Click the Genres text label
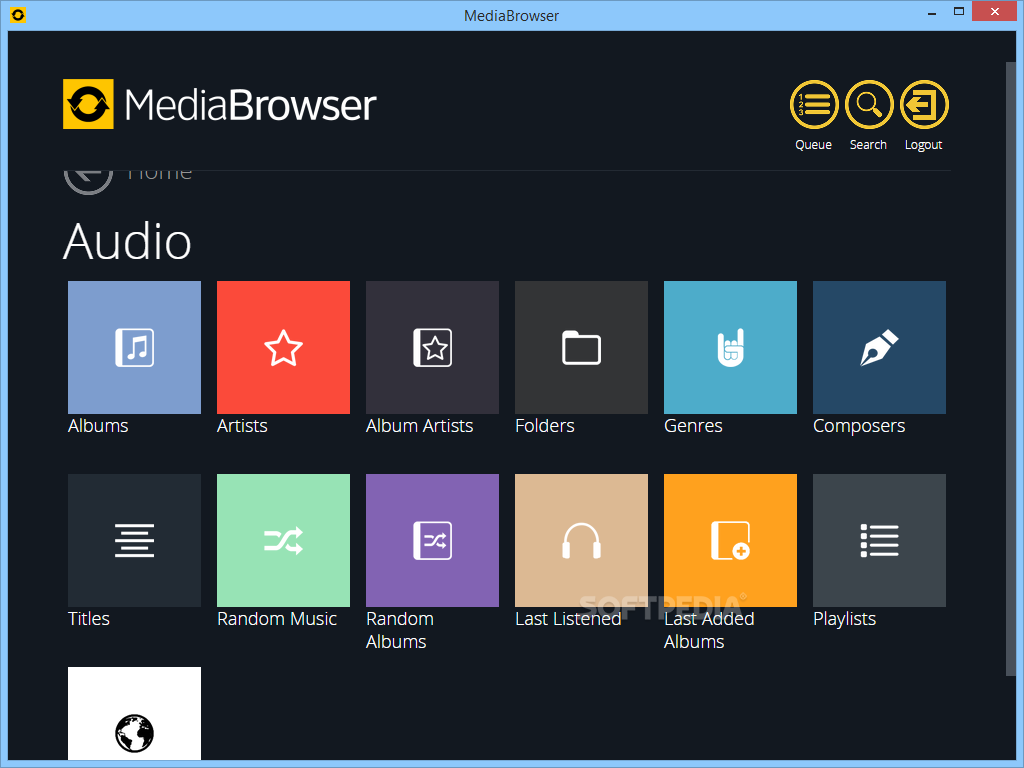Image resolution: width=1024 pixels, height=768 pixels. [x=693, y=426]
